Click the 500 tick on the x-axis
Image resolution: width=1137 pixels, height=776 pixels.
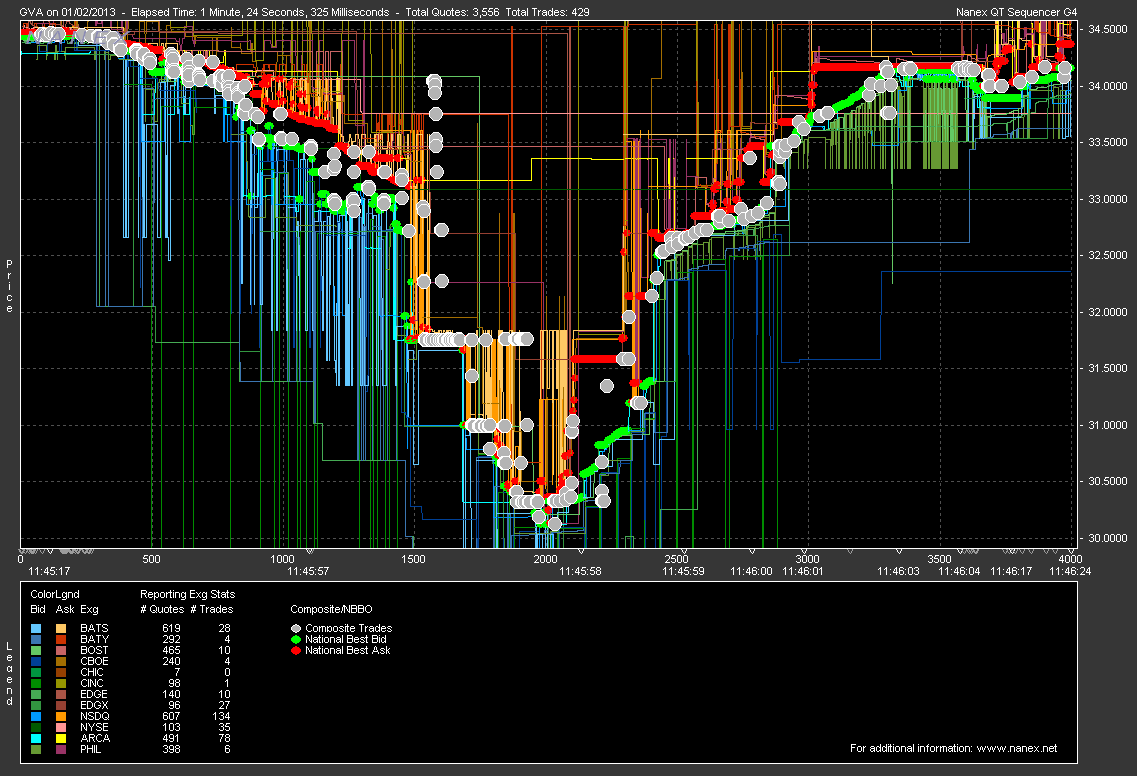coord(152,559)
